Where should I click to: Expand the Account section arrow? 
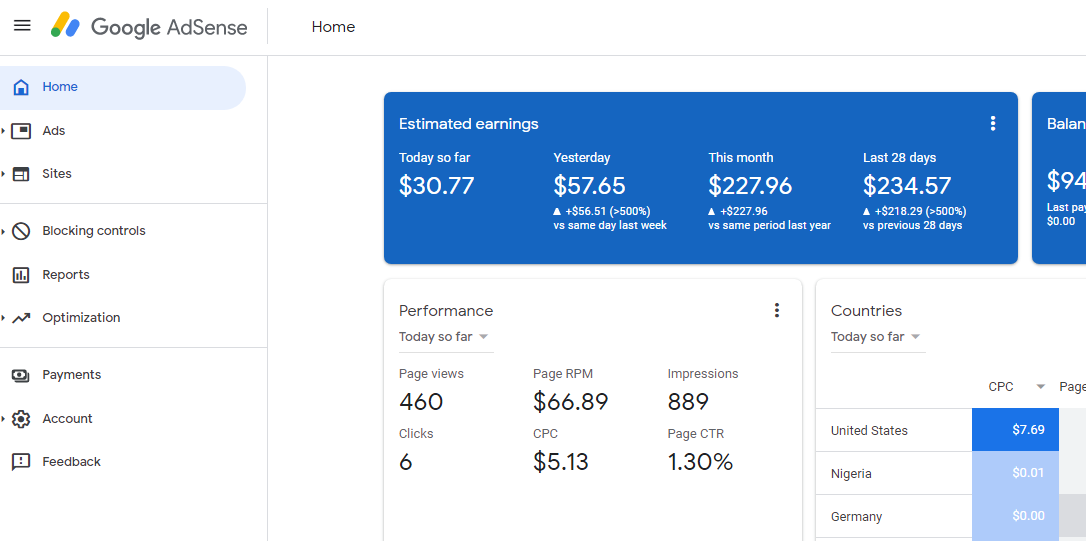point(3,419)
